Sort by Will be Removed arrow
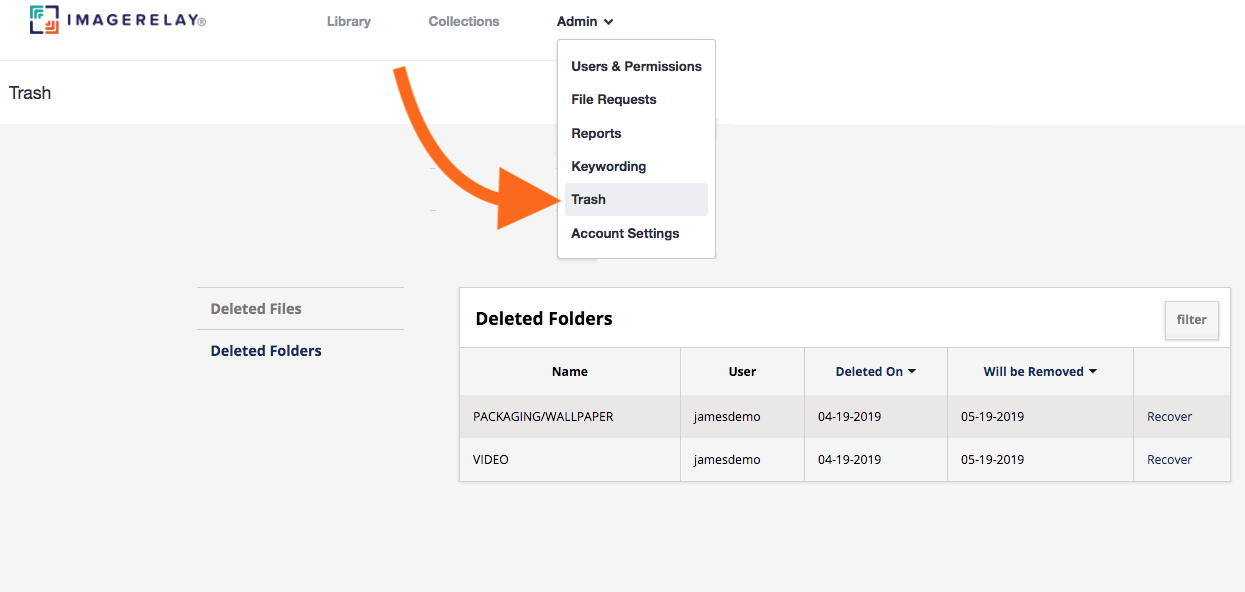1245x592 pixels. pyautogui.click(x=1093, y=371)
